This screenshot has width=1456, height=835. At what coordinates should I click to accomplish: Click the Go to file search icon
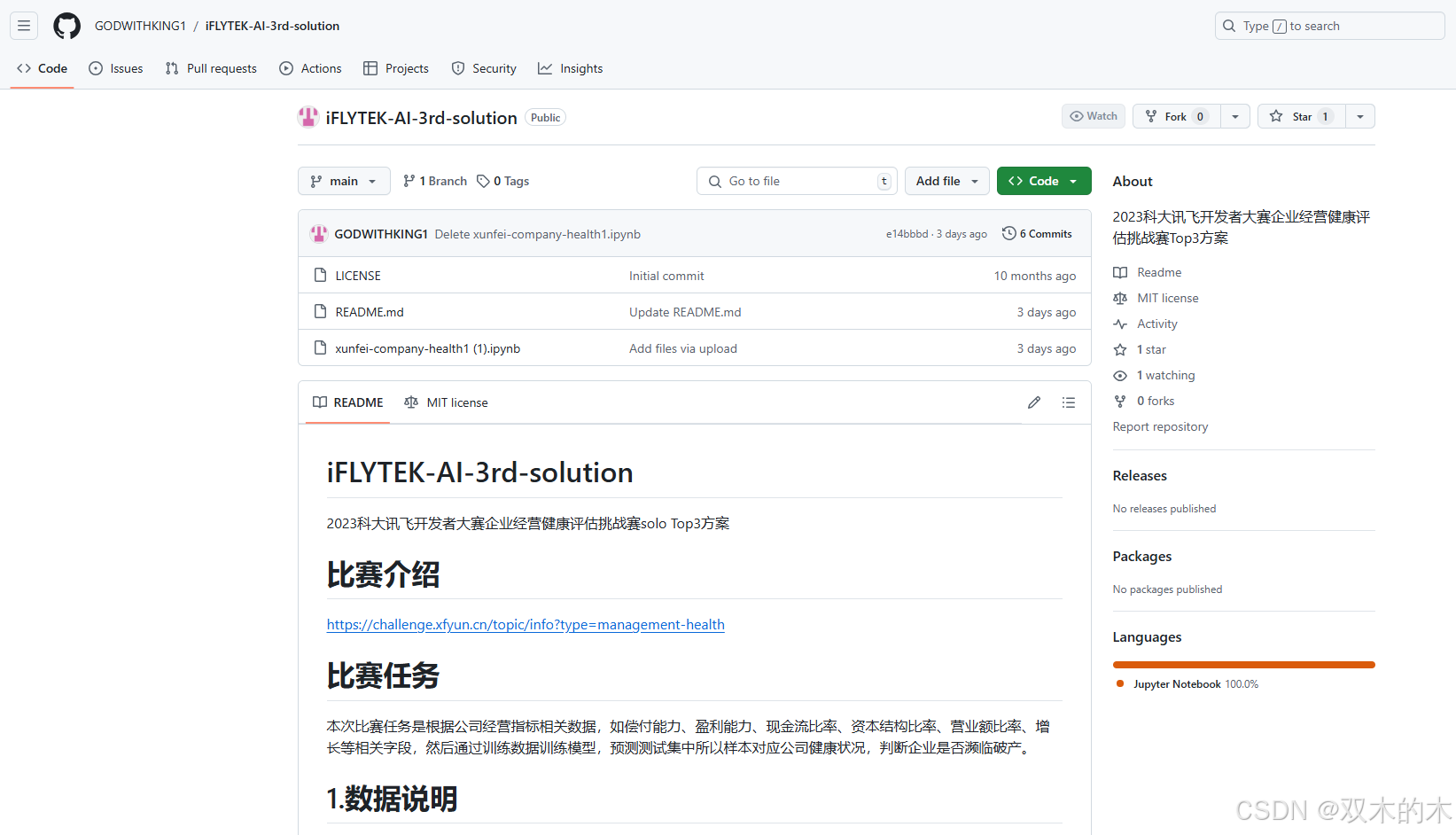pyautogui.click(x=715, y=181)
